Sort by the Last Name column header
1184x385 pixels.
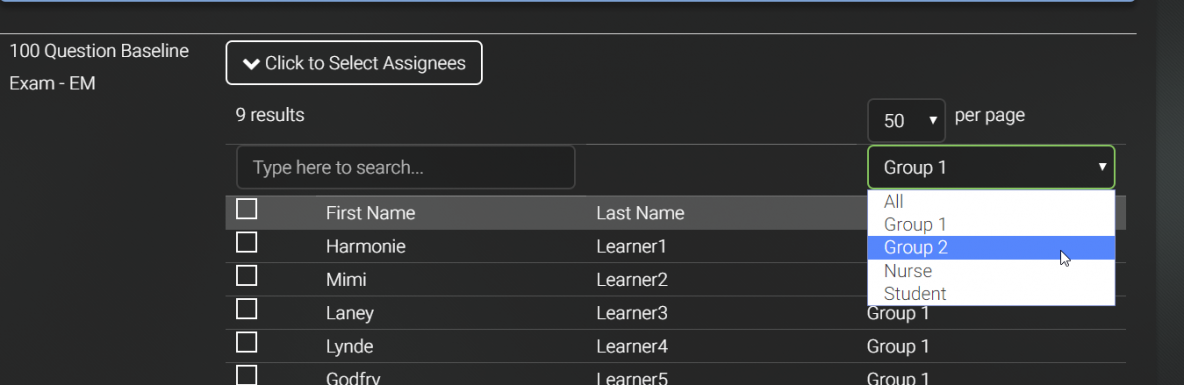pyautogui.click(x=640, y=213)
